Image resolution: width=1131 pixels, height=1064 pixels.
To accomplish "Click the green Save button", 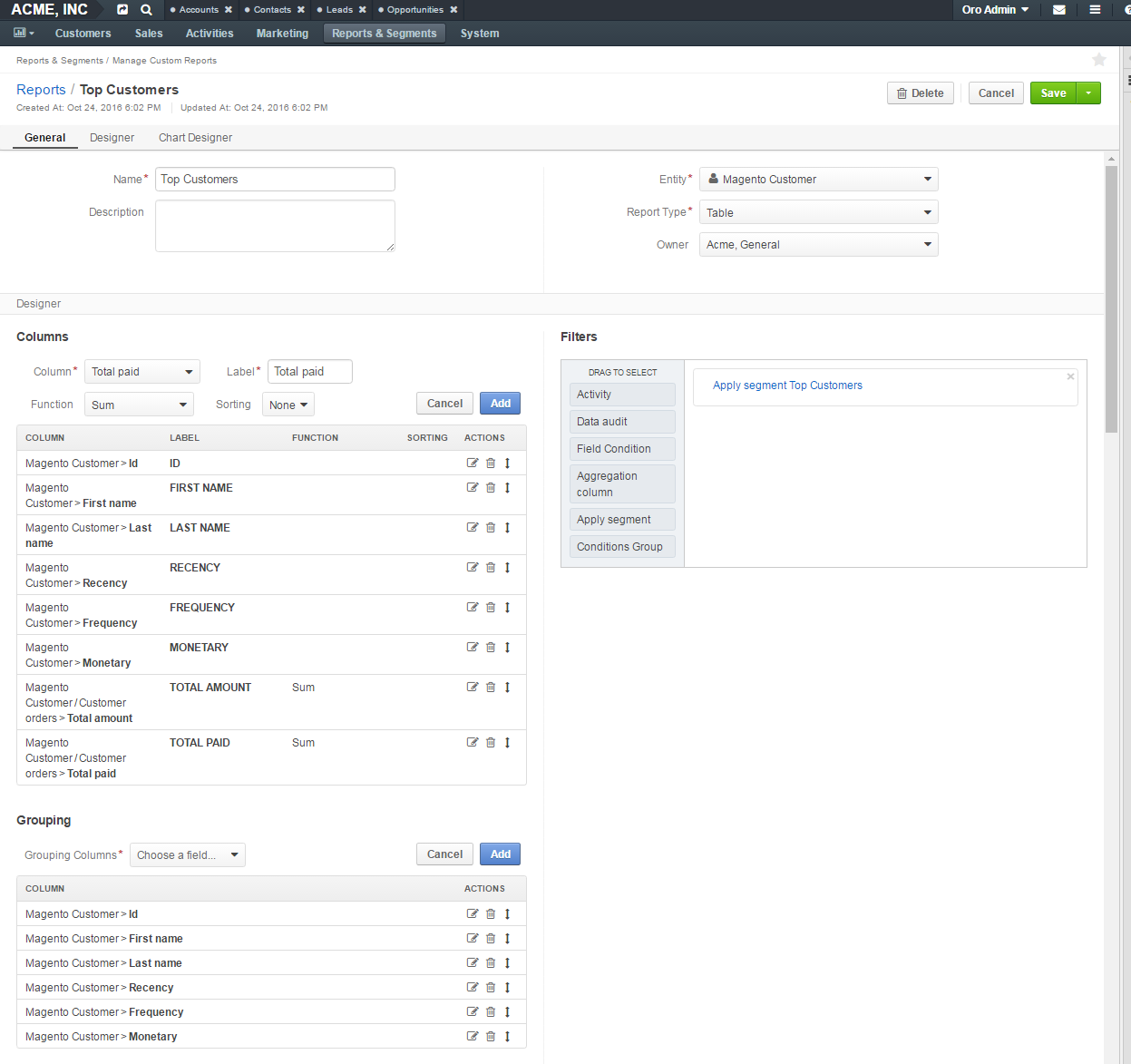I will pos(1053,93).
